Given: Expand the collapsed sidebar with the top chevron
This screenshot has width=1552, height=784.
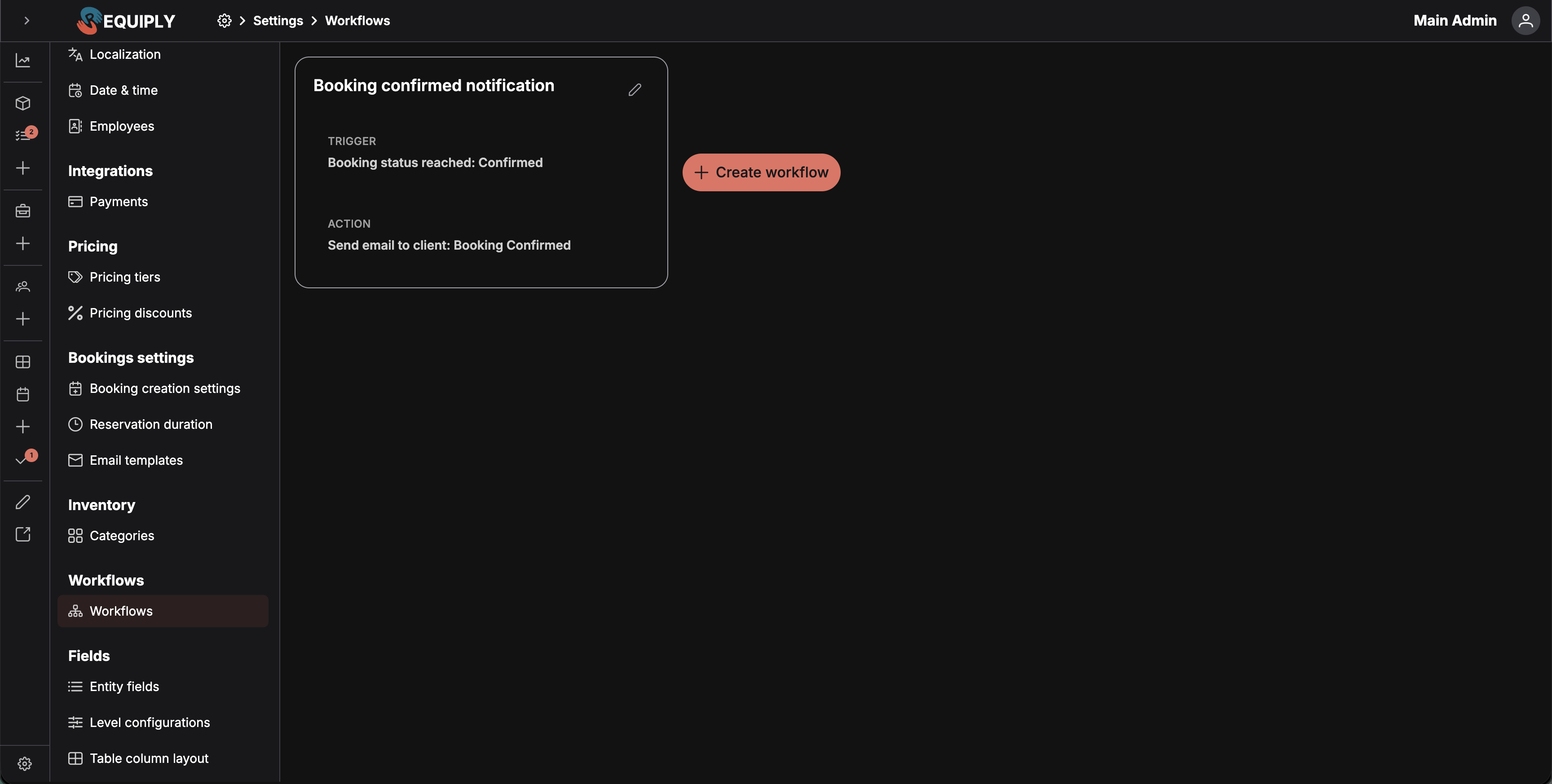Looking at the screenshot, I should coord(26,21).
